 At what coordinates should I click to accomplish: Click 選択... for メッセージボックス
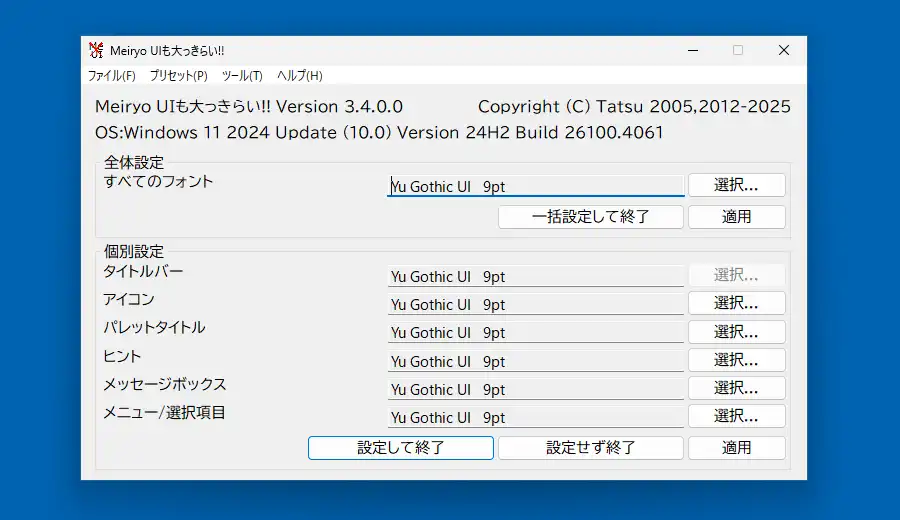(736, 388)
